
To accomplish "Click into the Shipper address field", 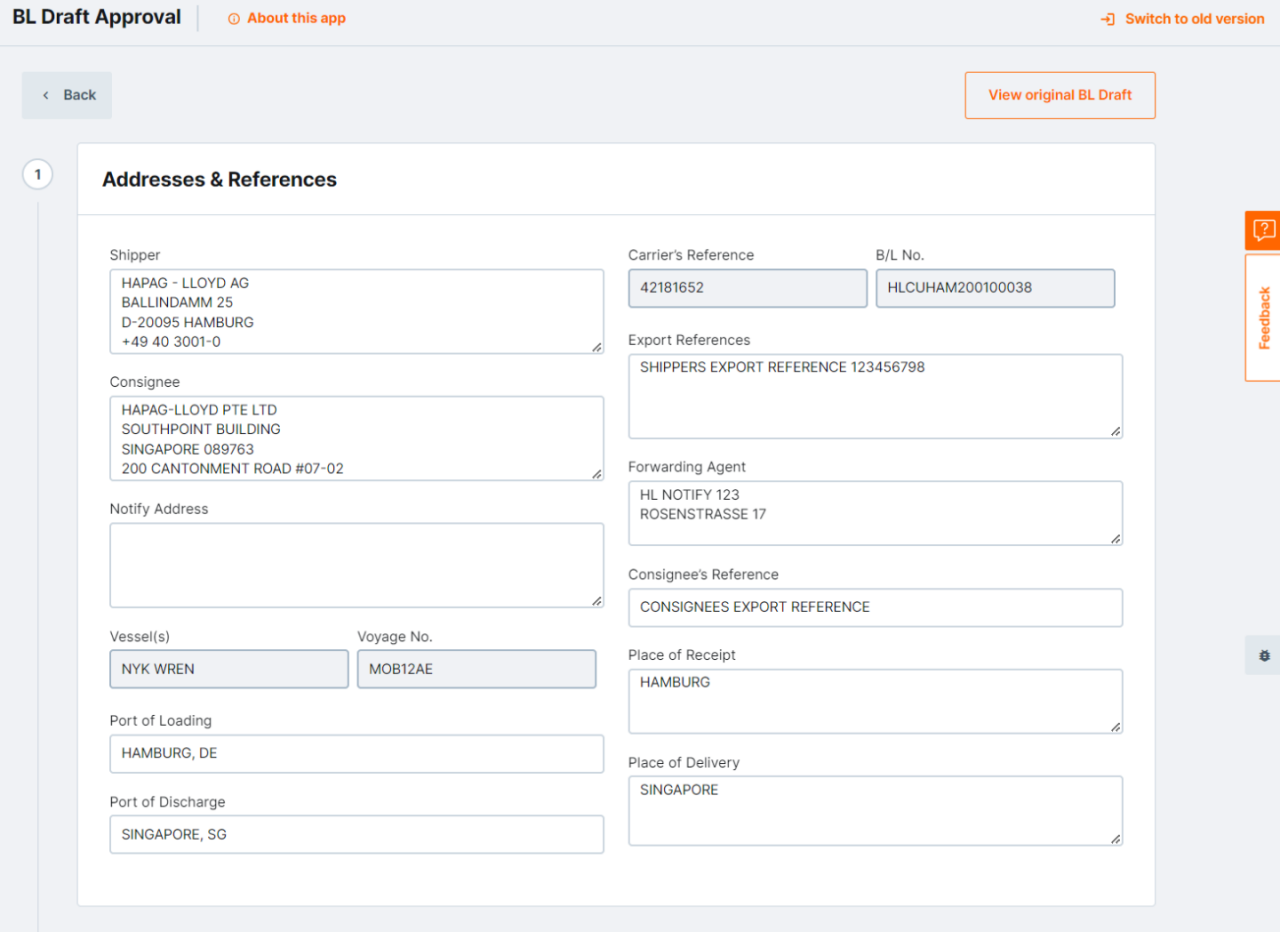I will coord(357,311).
